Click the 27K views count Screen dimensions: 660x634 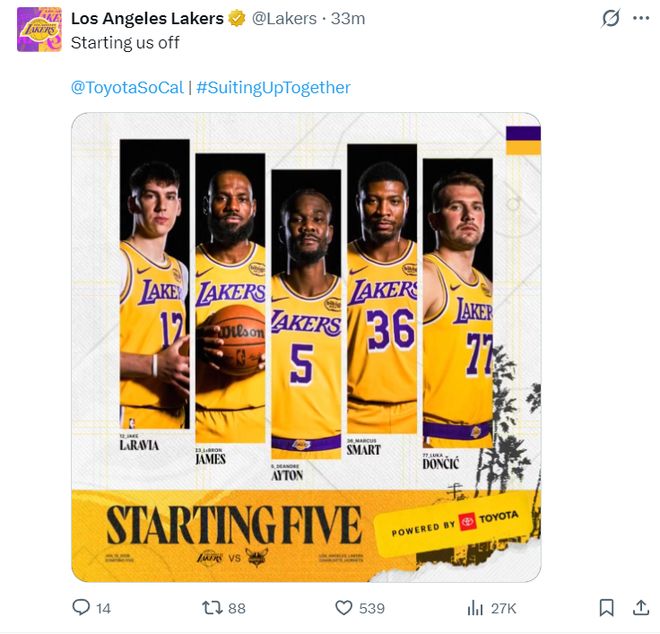[x=504, y=608]
